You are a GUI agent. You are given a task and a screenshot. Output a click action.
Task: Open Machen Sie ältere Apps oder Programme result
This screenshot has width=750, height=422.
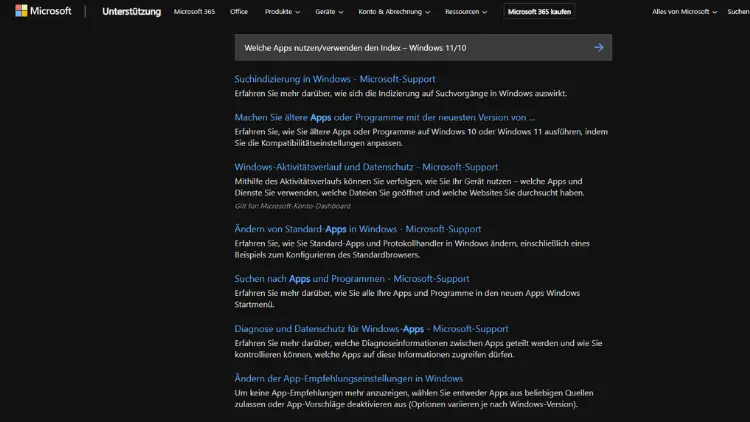pos(385,117)
